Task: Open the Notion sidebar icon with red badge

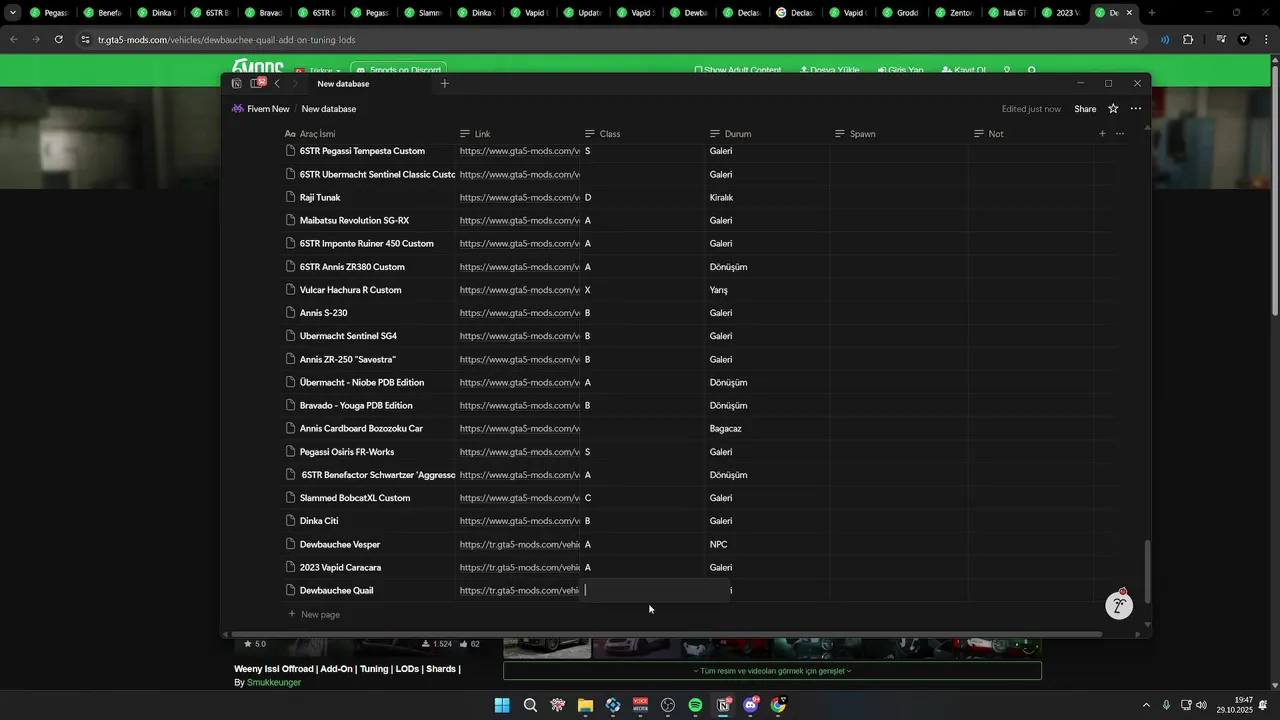Action: [x=257, y=84]
